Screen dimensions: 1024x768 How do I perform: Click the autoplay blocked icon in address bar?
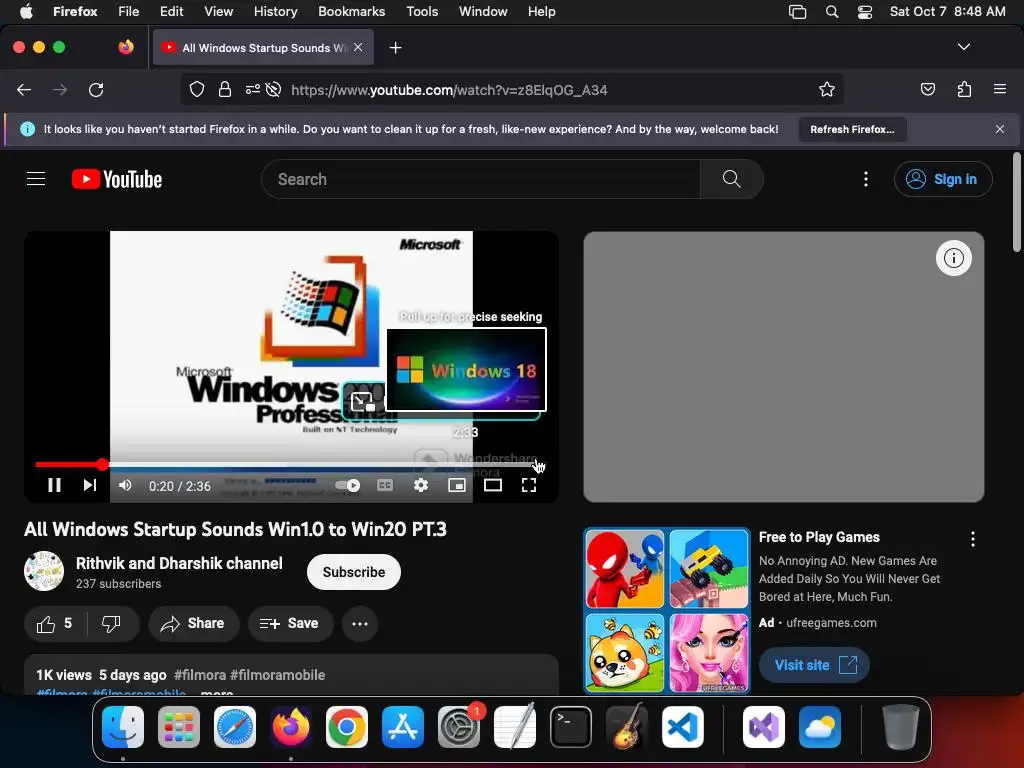click(274, 89)
